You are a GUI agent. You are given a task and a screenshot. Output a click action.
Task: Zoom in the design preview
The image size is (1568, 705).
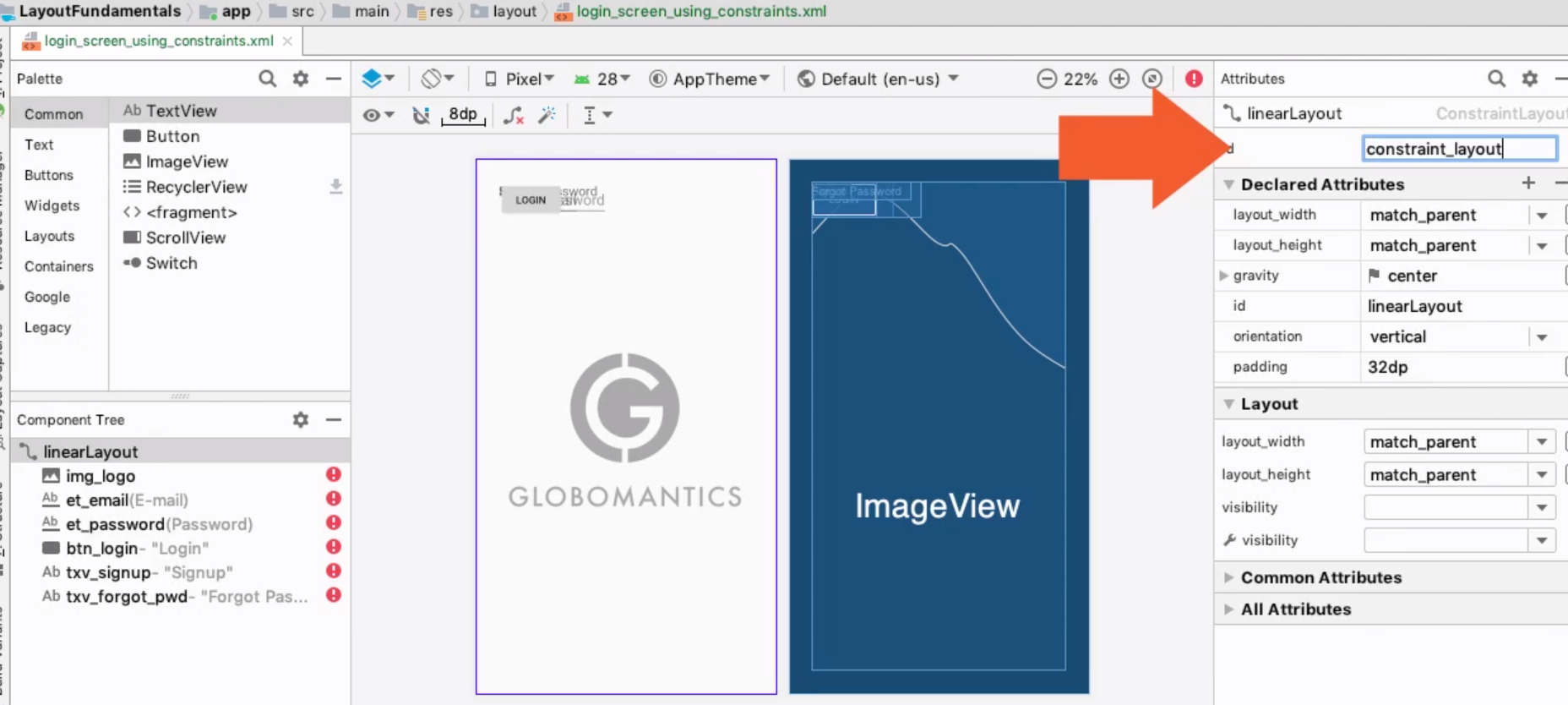(x=1119, y=79)
